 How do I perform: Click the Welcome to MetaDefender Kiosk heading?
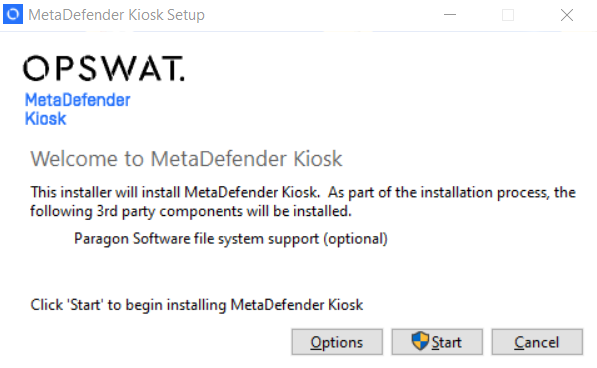pos(186,159)
